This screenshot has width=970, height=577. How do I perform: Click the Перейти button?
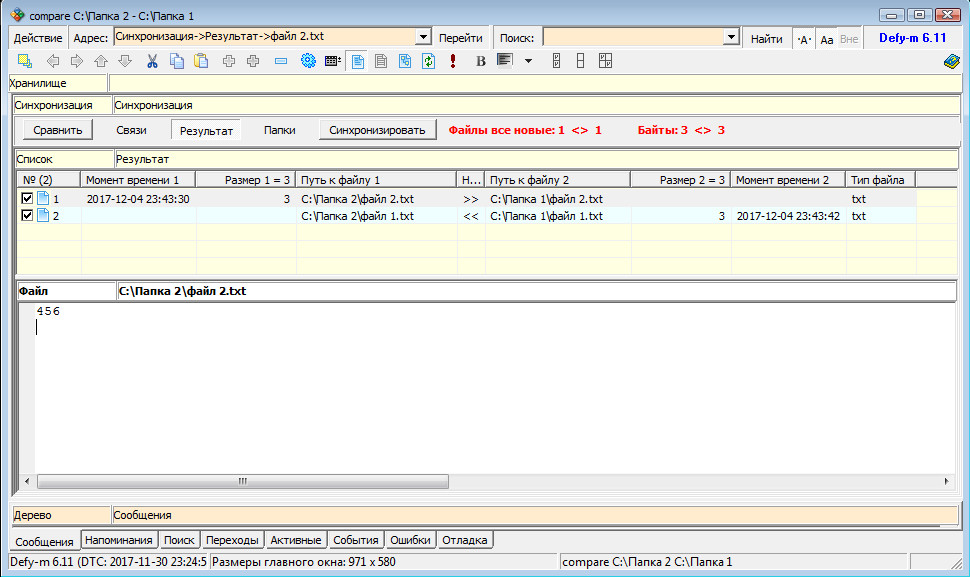[461, 38]
